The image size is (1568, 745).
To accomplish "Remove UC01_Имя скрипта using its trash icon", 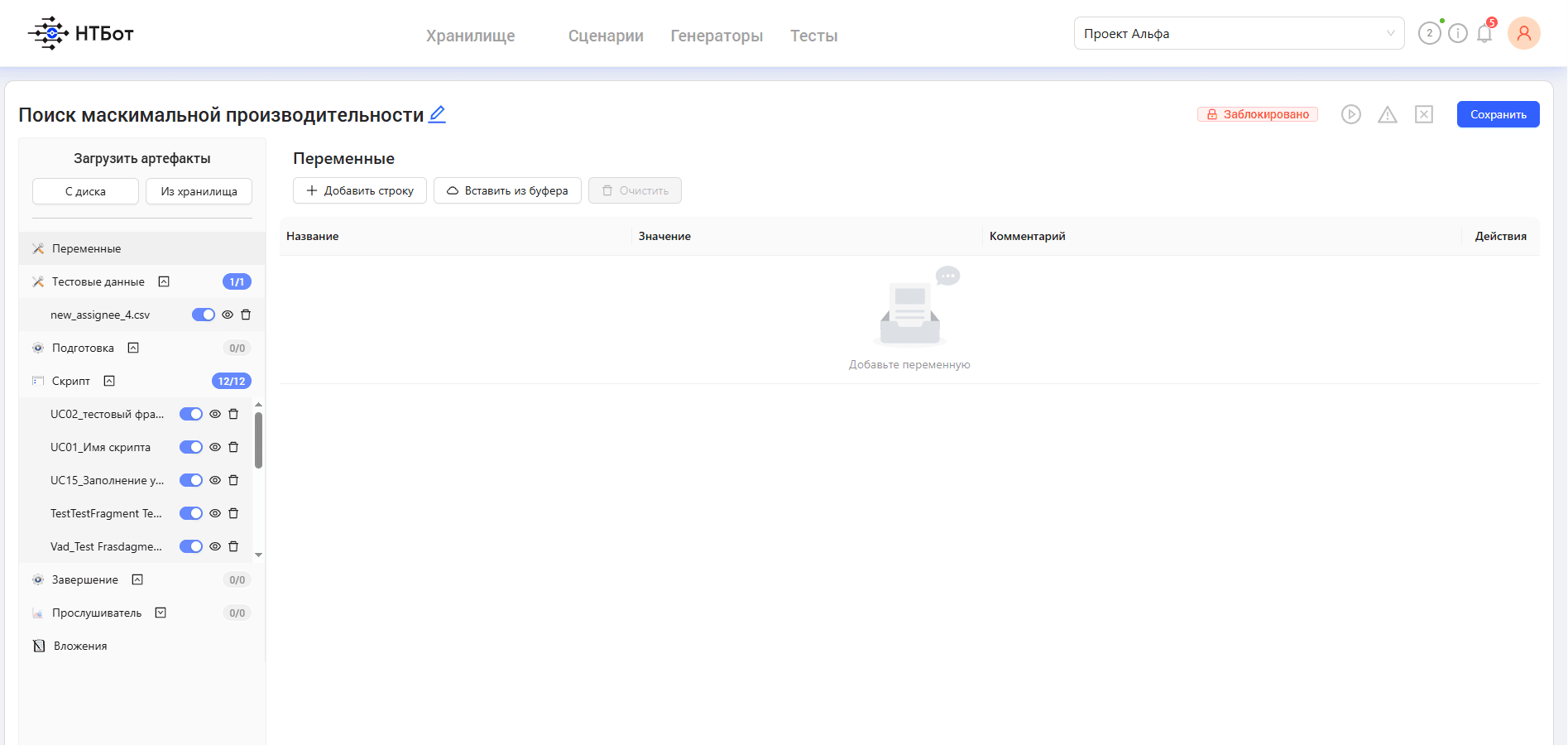I will [233, 447].
